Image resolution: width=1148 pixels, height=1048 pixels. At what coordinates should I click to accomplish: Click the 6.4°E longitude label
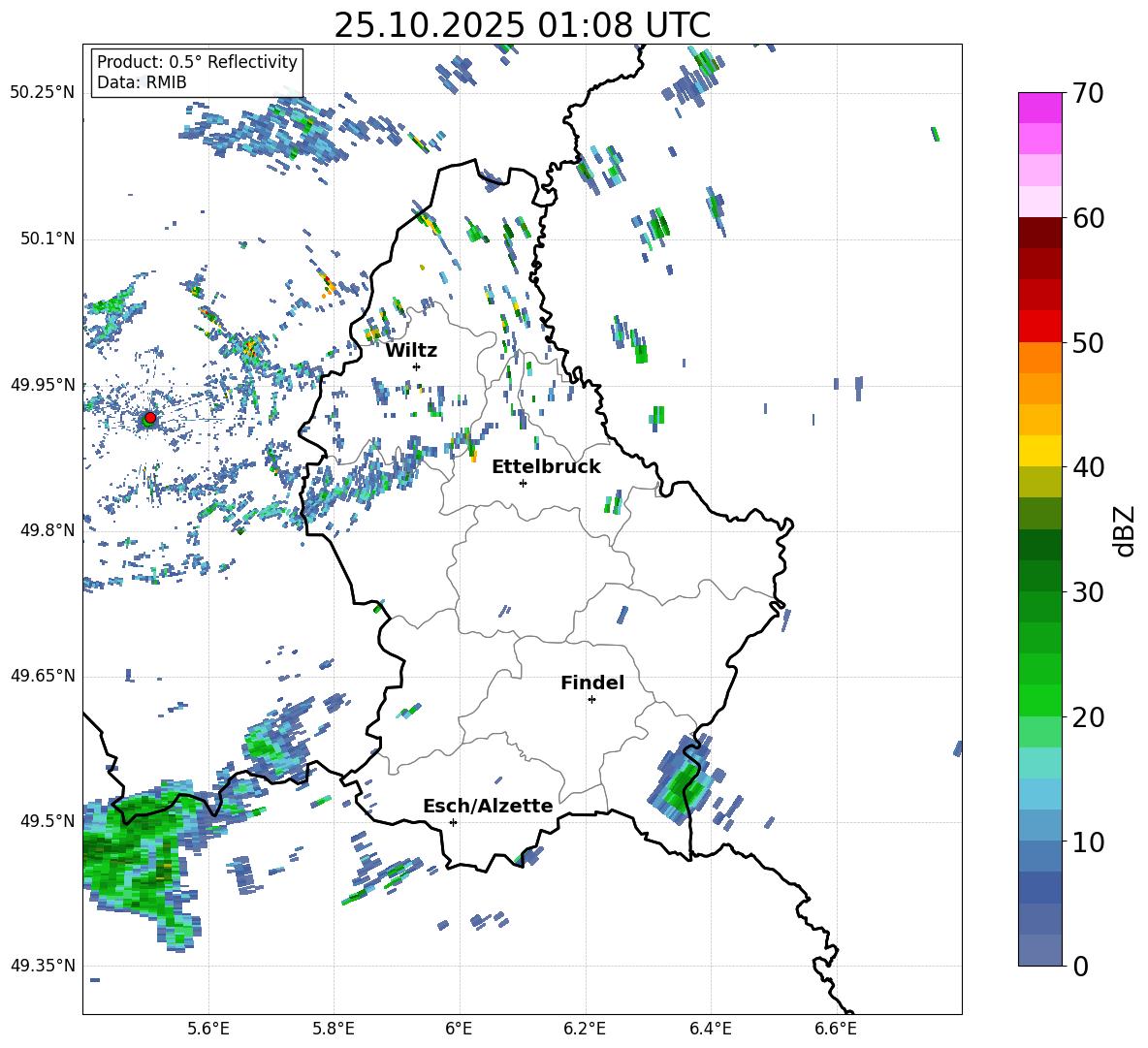tap(710, 1029)
